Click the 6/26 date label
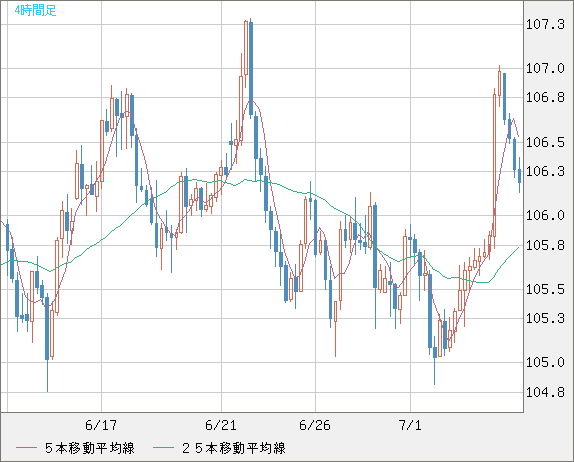Image resolution: width=574 pixels, height=462 pixels. click(x=315, y=425)
